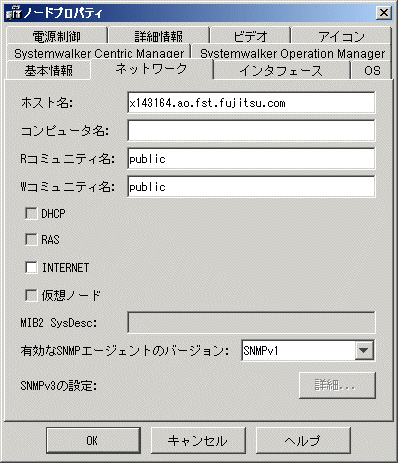Confirm settings with the OK button
This screenshot has width=398, height=463.
pos(93,441)
